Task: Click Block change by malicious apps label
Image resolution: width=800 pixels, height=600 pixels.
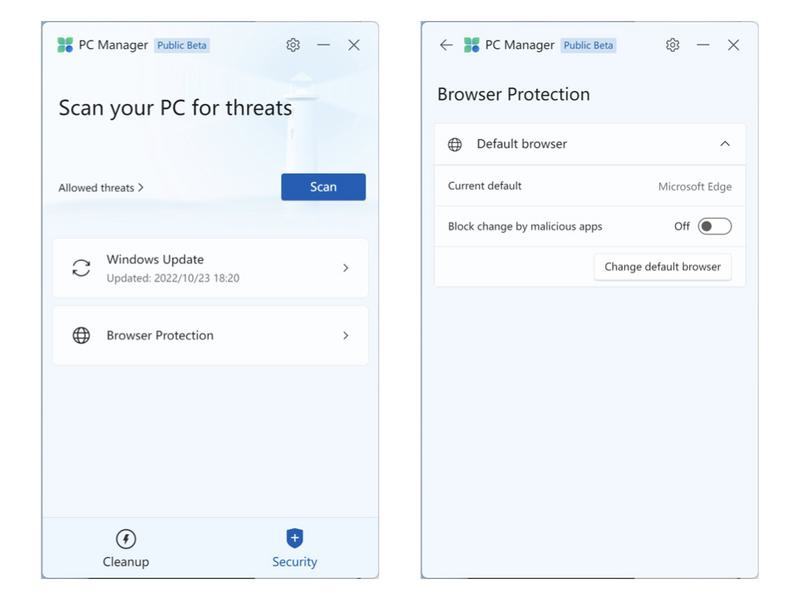Action: point(525,227)
